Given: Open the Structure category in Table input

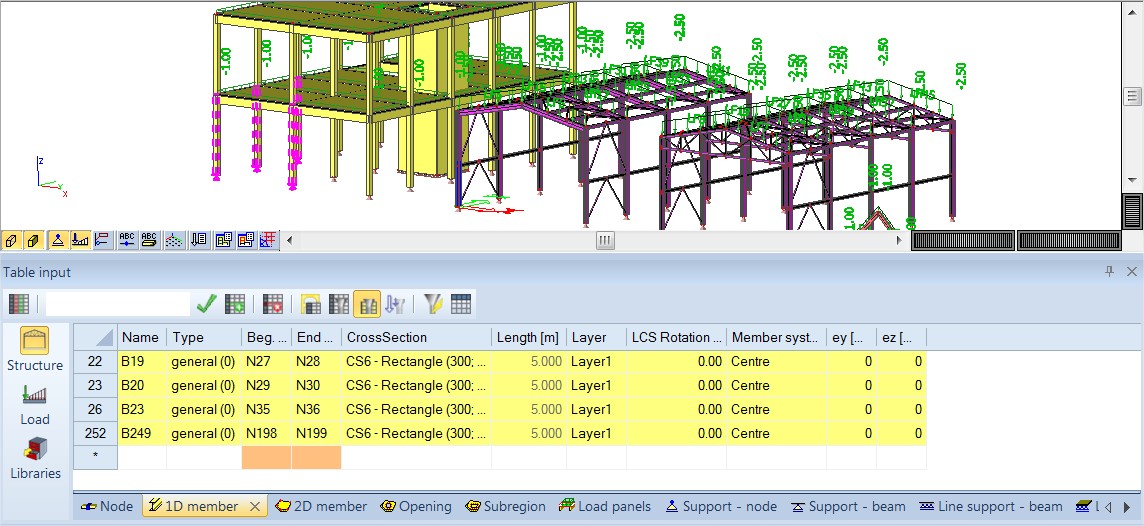Looking at the screenshot, I should (35, 349).
